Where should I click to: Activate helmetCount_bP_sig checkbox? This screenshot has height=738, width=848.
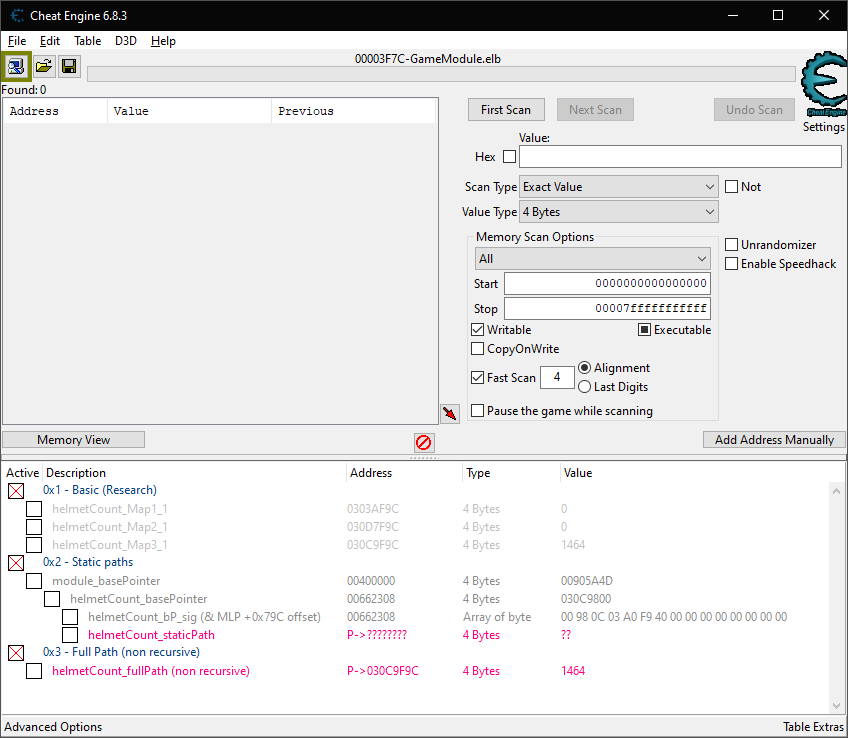coord(70,617)
